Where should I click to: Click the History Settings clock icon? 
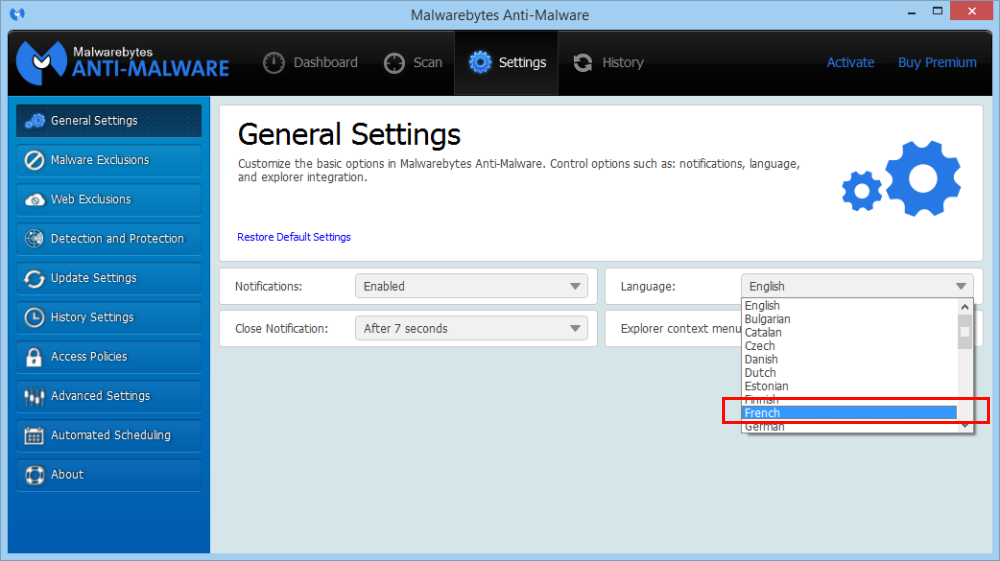coord(34,317)
